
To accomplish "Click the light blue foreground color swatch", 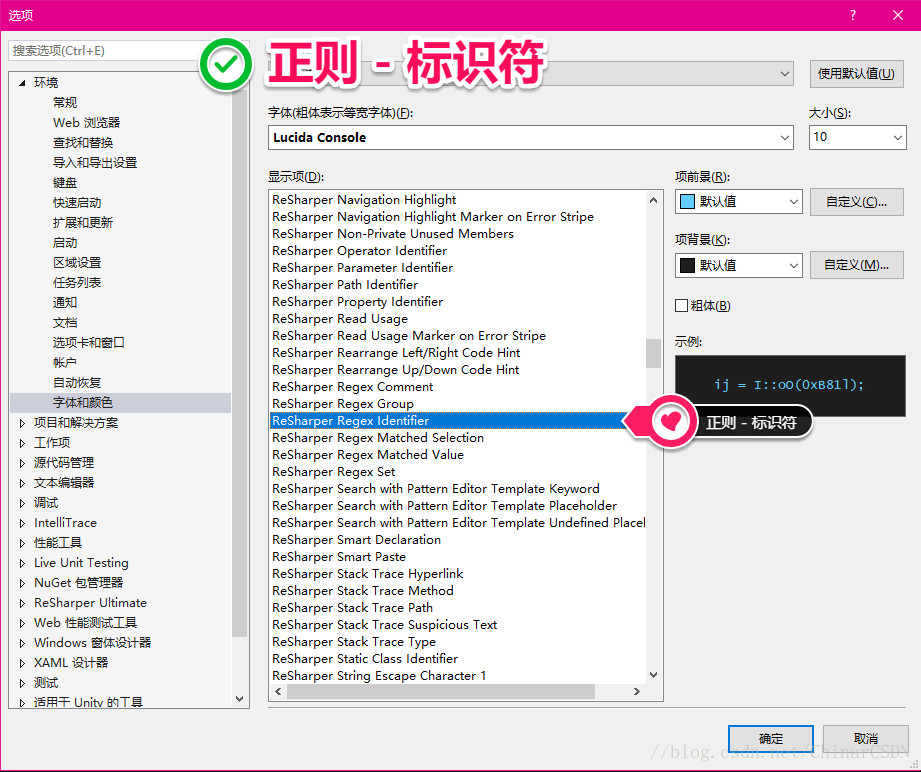I will [687, 202].
